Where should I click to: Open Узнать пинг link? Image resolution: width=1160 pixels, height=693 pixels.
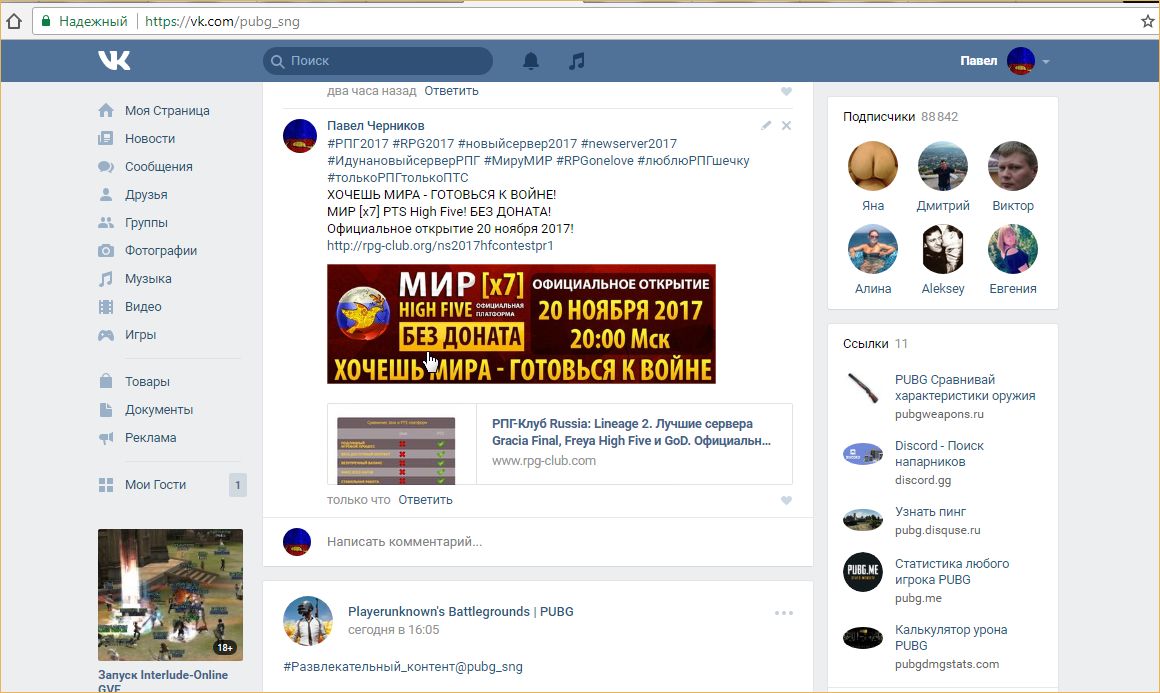(x=930, y=512)
